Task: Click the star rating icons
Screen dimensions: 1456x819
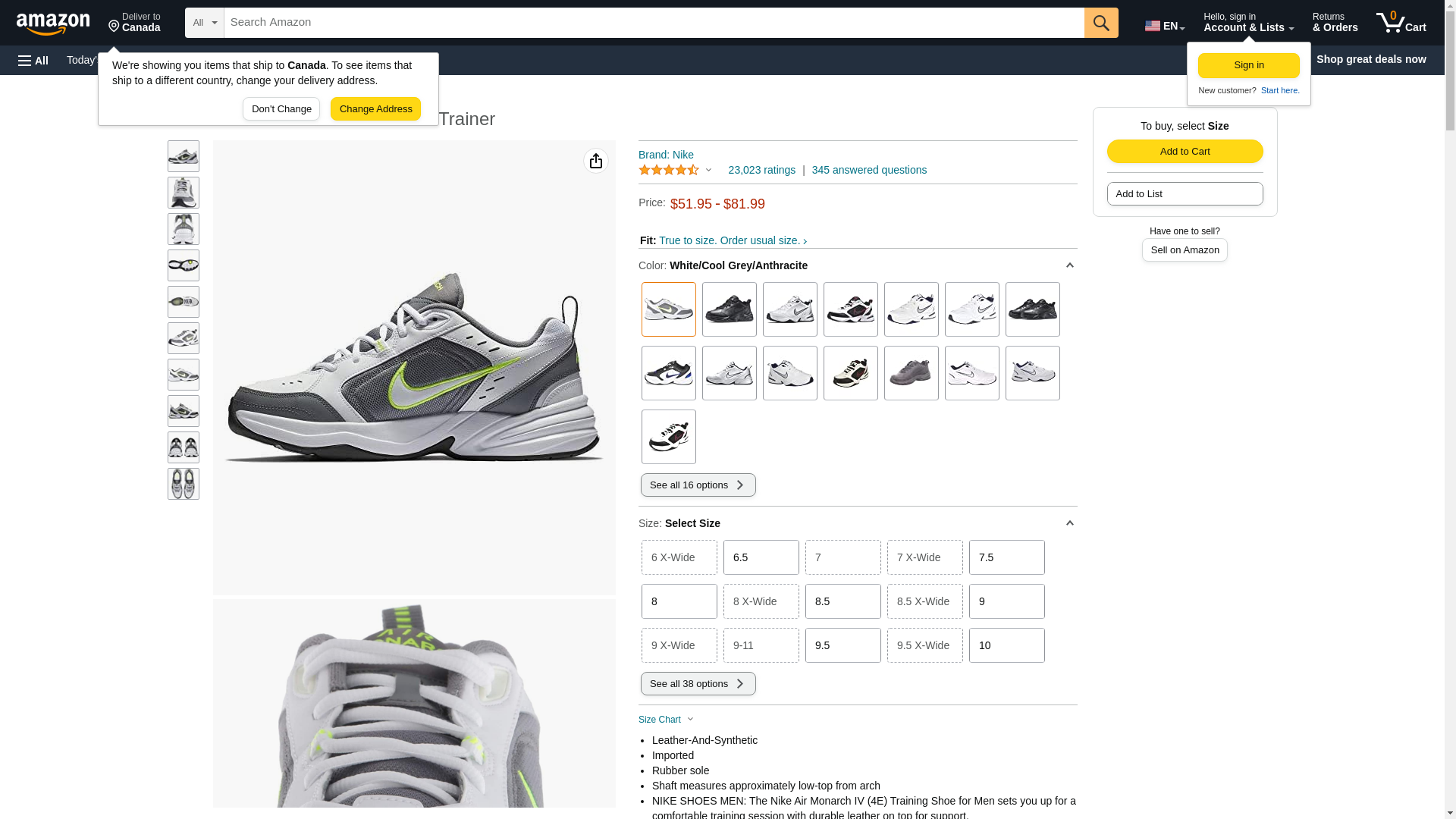Action: 669,170
